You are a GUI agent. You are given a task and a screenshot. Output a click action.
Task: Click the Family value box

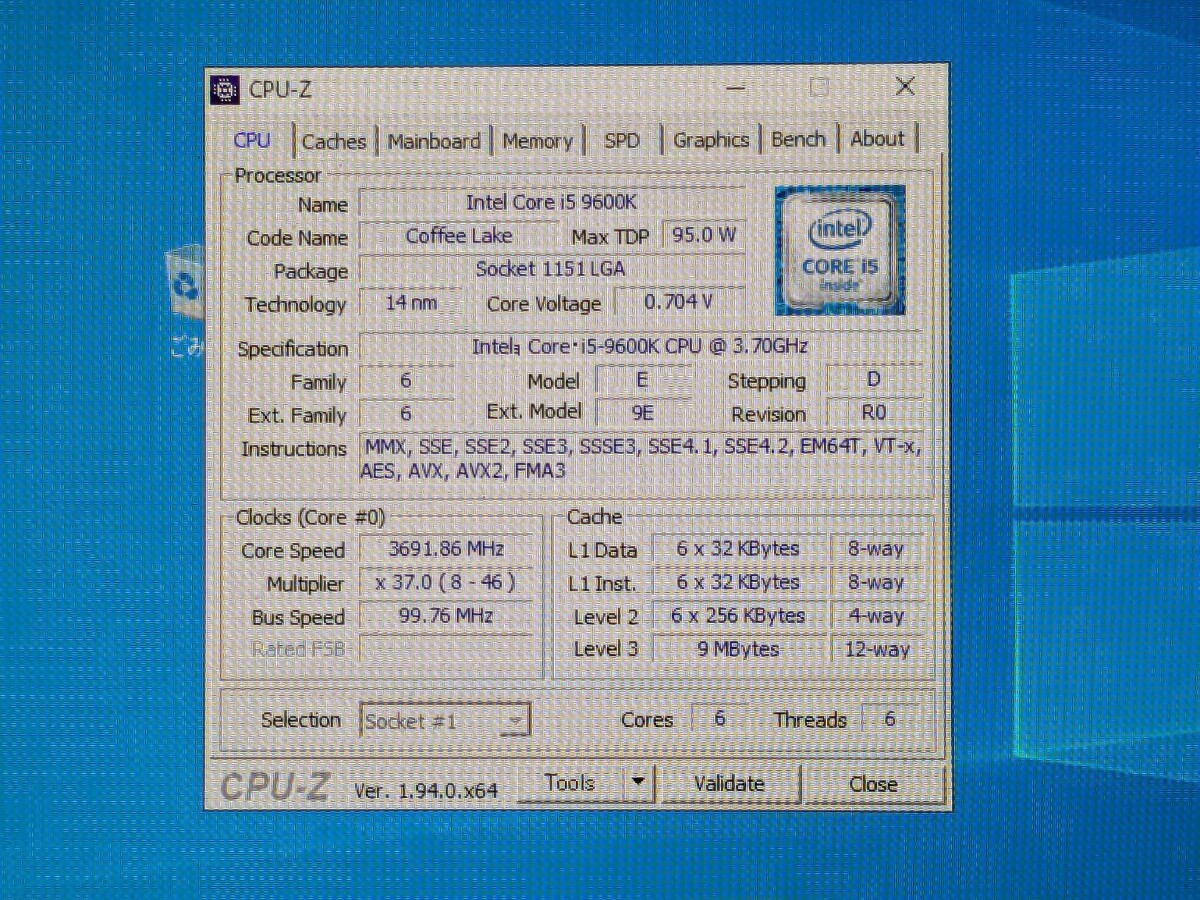pos(406,381)
